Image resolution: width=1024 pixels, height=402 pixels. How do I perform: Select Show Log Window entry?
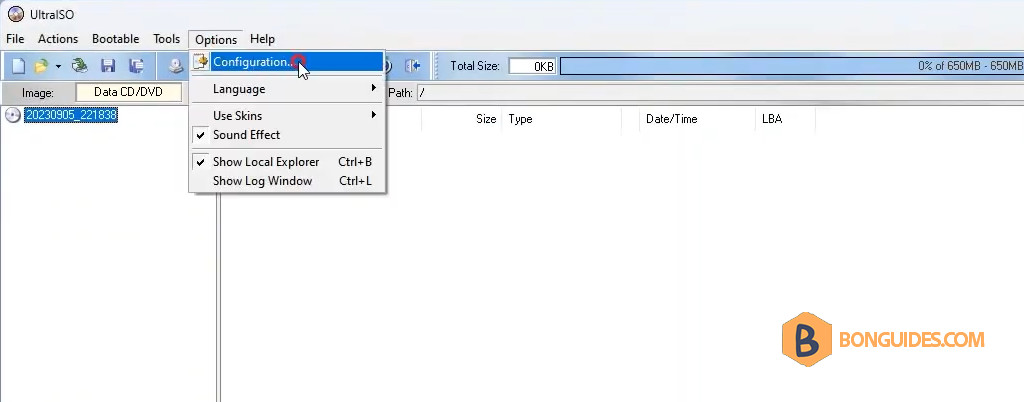pyautogui.click(x=287, y=181)
